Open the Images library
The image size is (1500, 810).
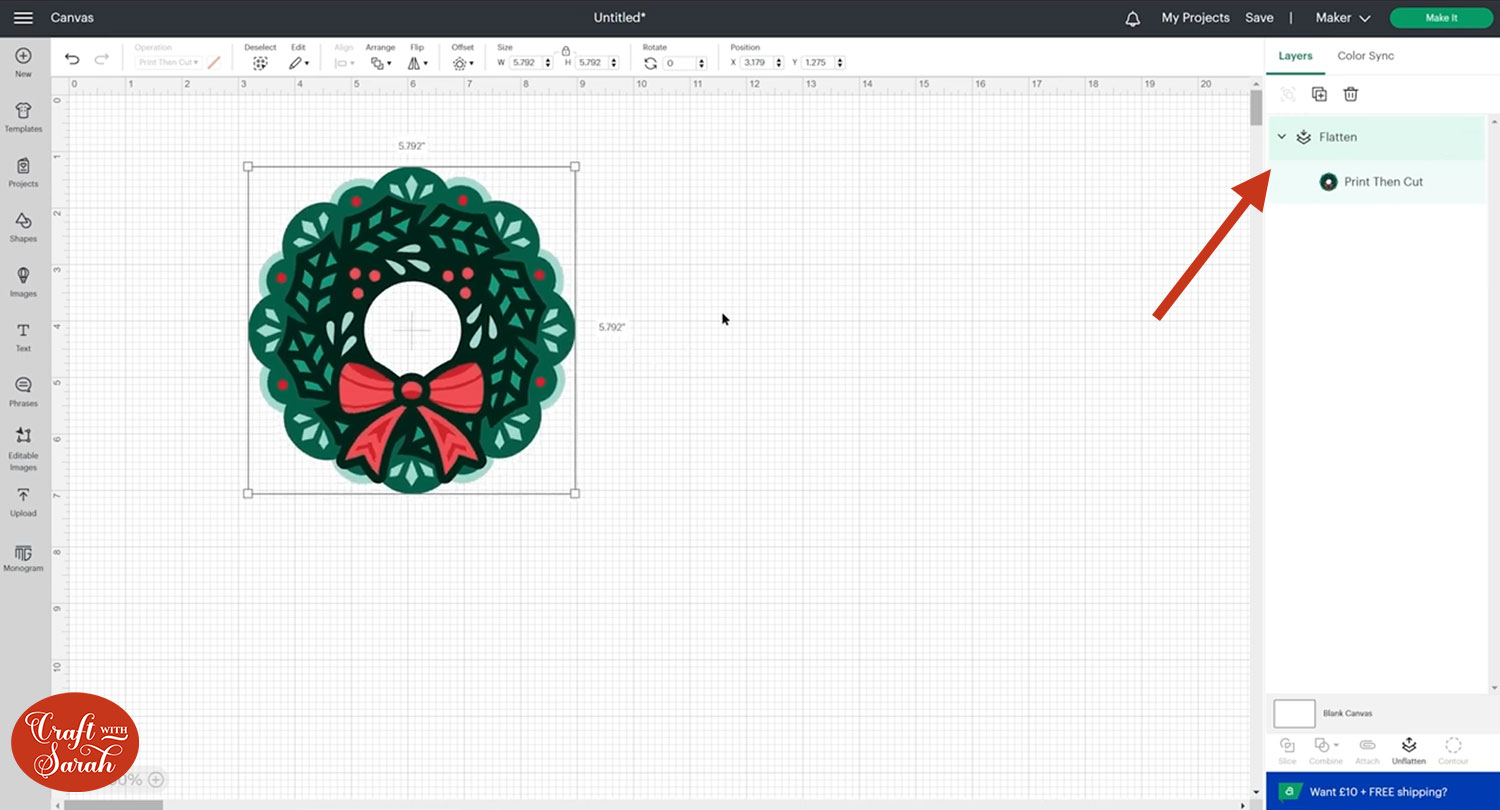pos(23,281)
